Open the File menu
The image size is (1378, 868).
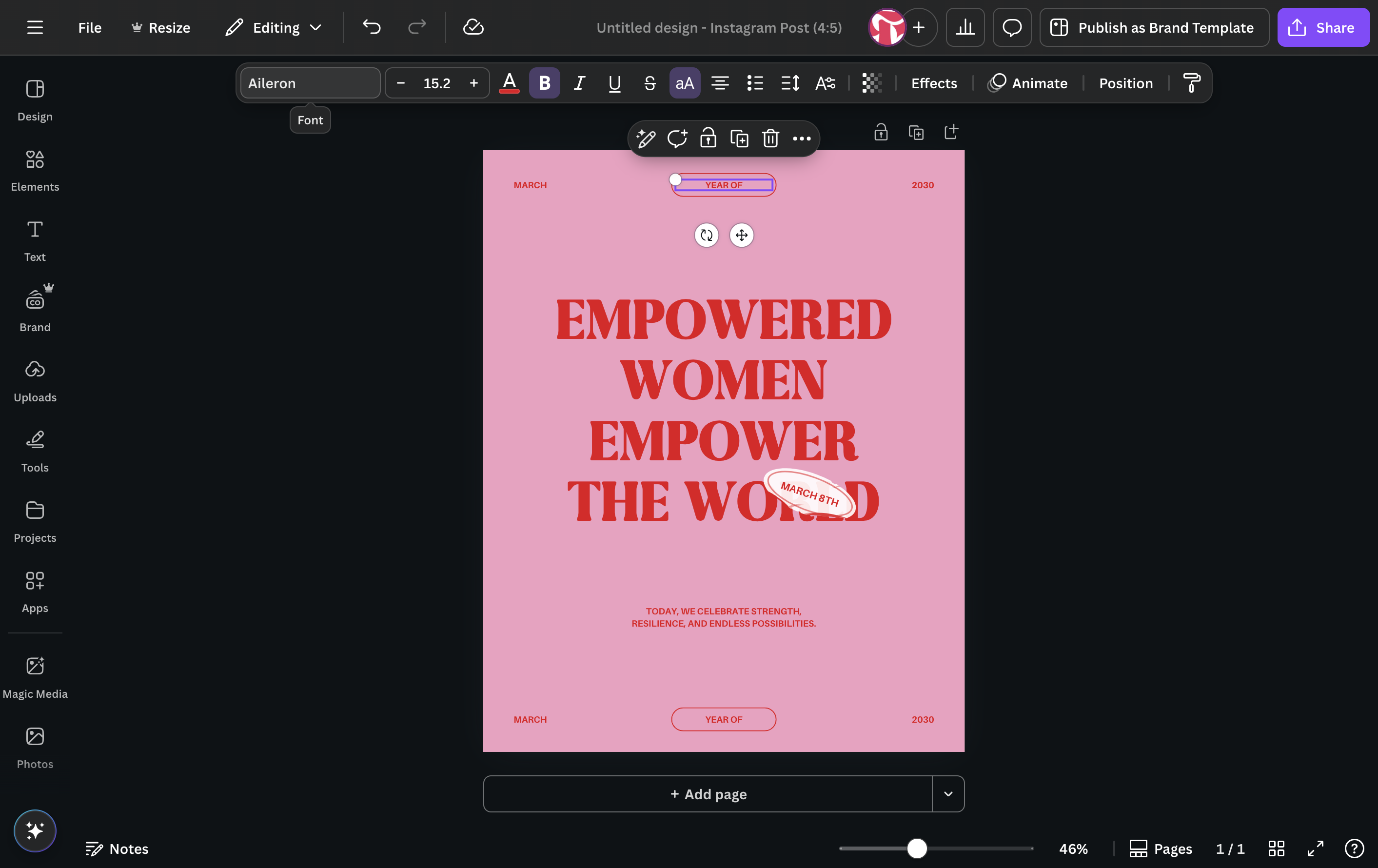point(90,27)
